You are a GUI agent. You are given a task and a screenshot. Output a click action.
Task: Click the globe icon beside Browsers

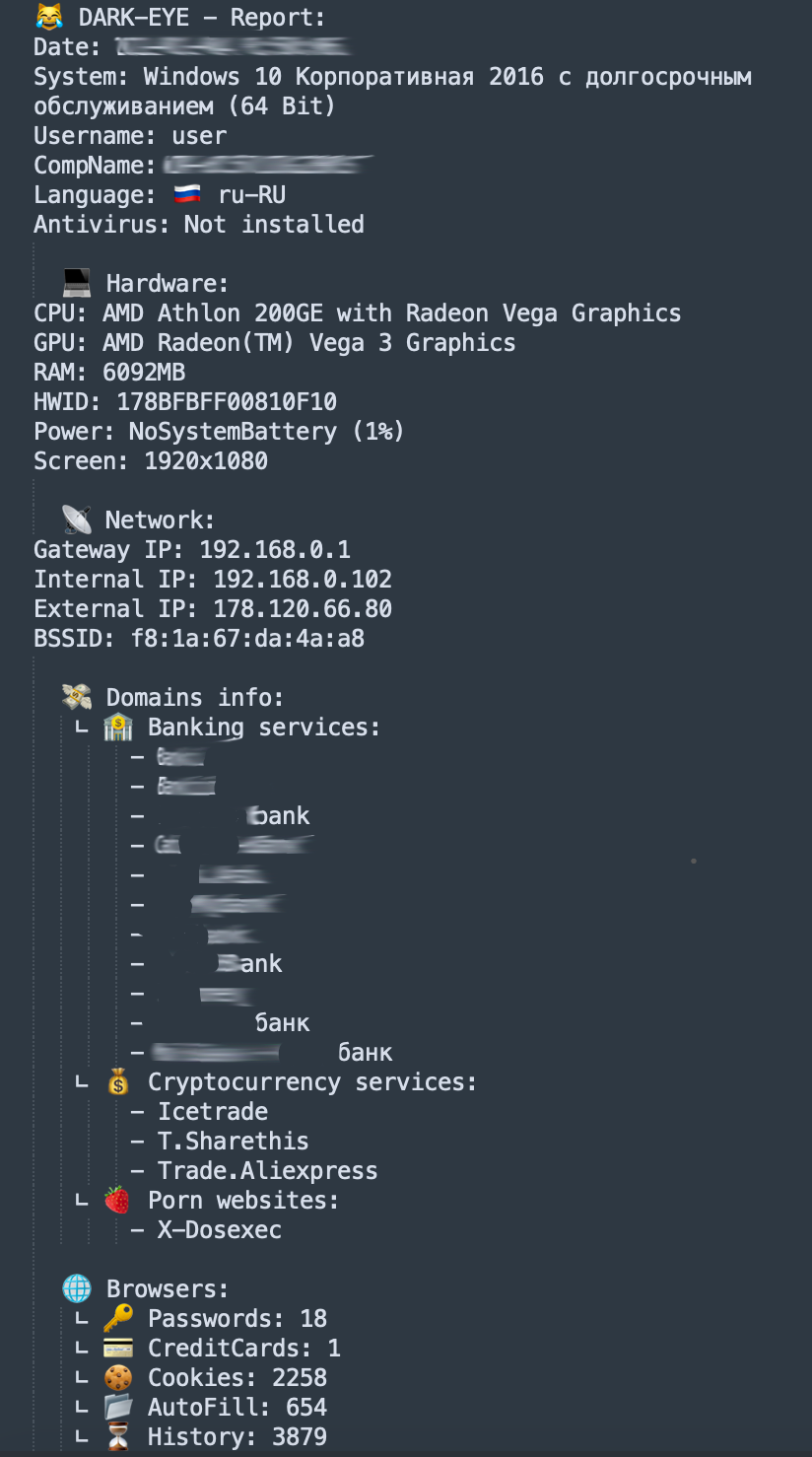(x=77, y=1288)
